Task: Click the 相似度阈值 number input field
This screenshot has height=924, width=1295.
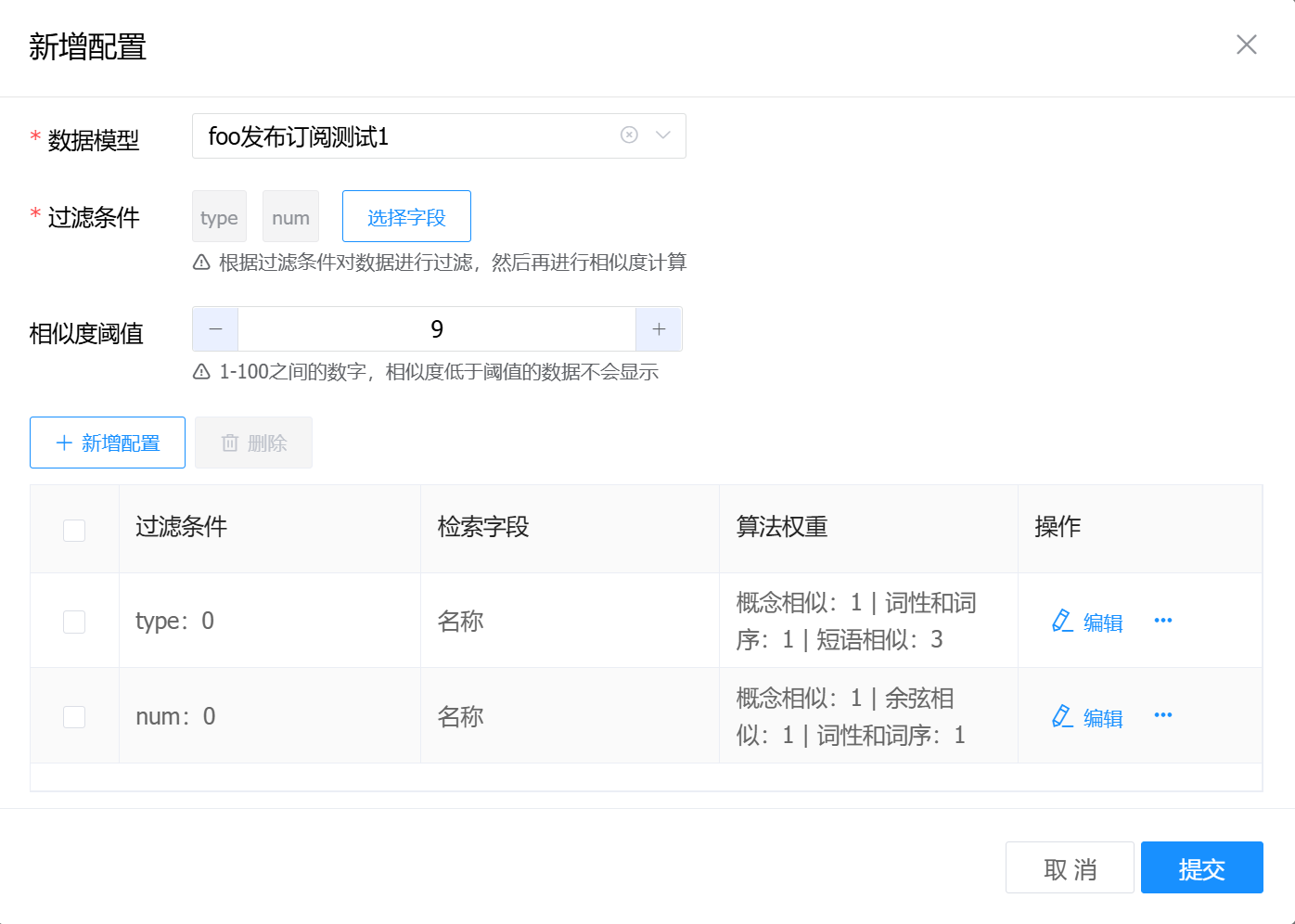Action: [x=437, y=329]
